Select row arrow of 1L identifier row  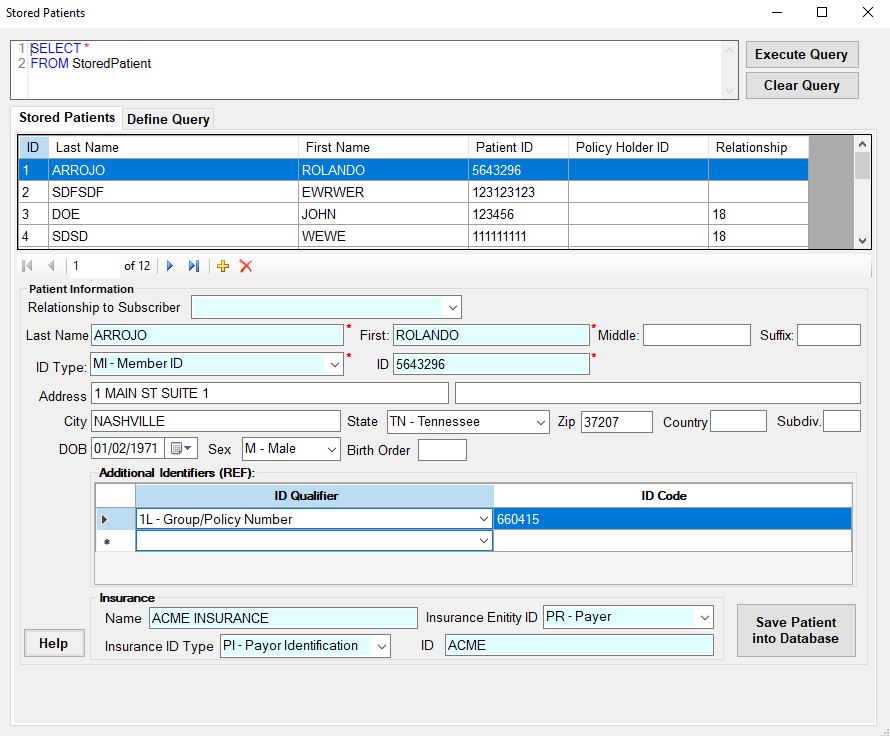click(115, 519)
